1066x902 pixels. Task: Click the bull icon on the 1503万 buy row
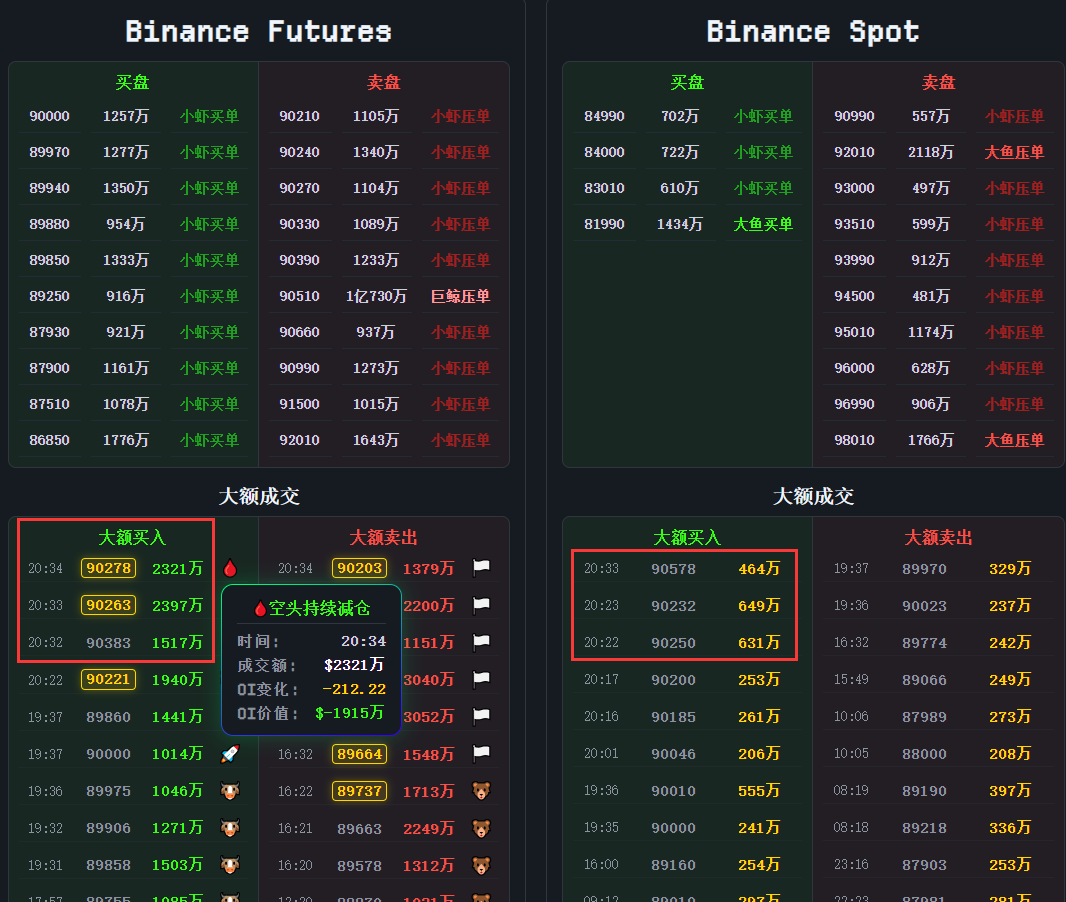(x=230, y=865)
